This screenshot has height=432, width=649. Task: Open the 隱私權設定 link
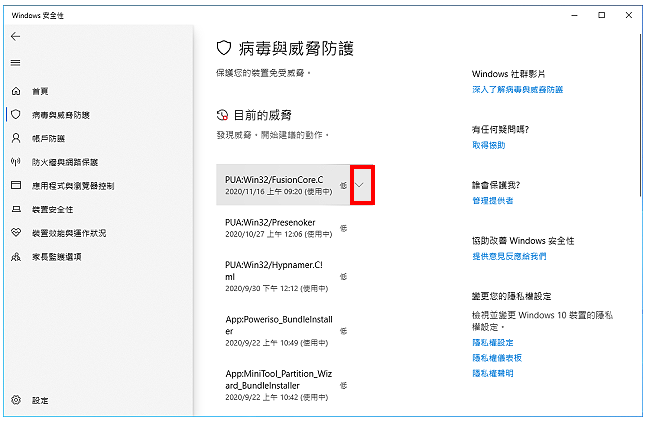tap(493, 343)
